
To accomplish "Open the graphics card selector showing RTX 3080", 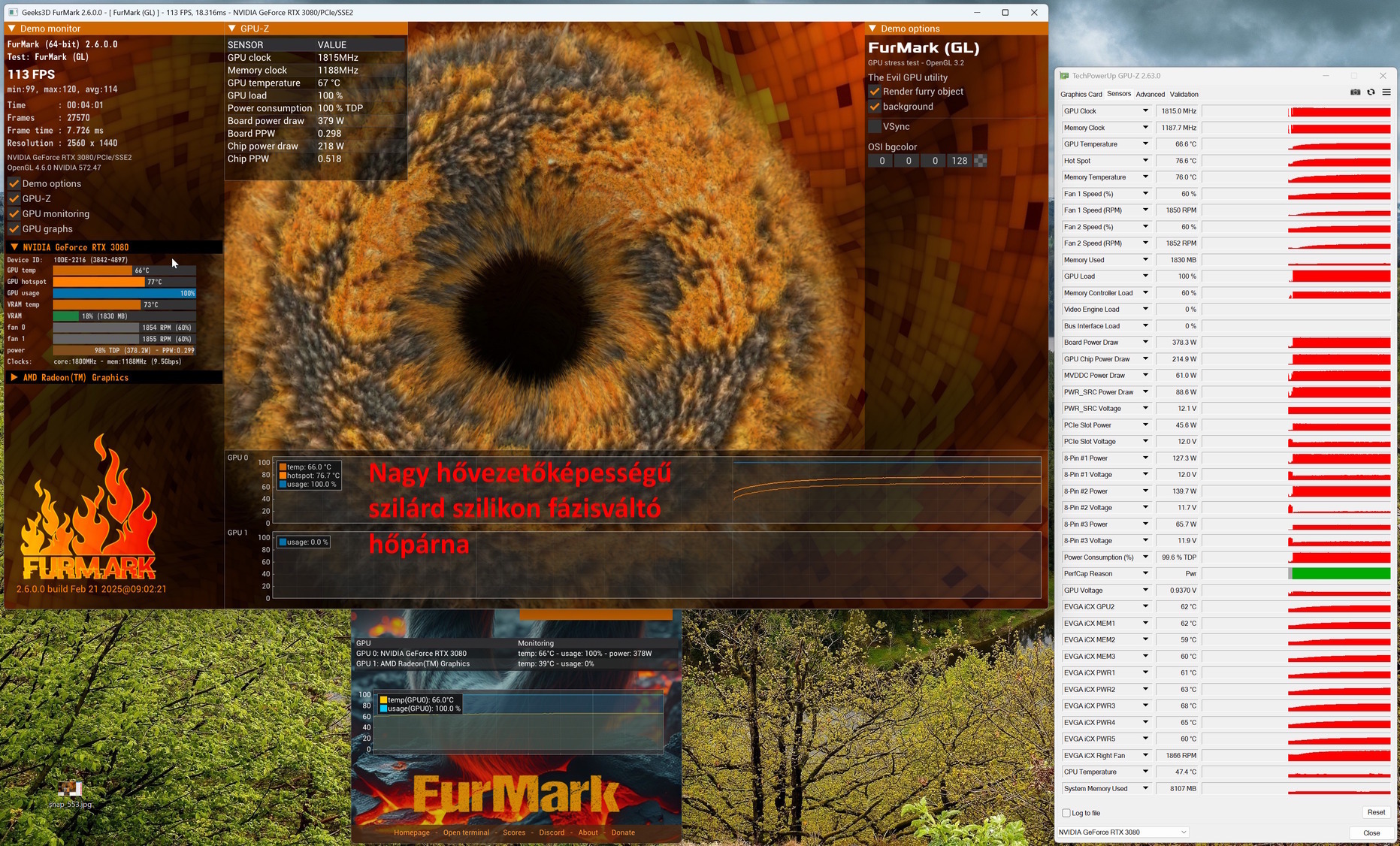I will click(x=1123, y=832).
